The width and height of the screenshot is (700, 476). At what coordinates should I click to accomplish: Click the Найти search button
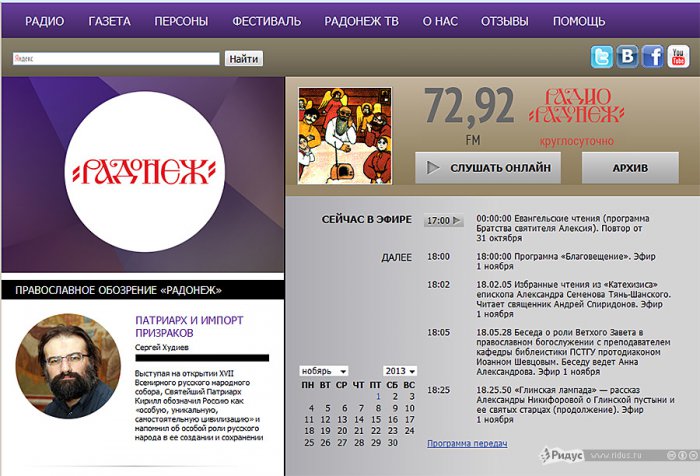(243, 59)
